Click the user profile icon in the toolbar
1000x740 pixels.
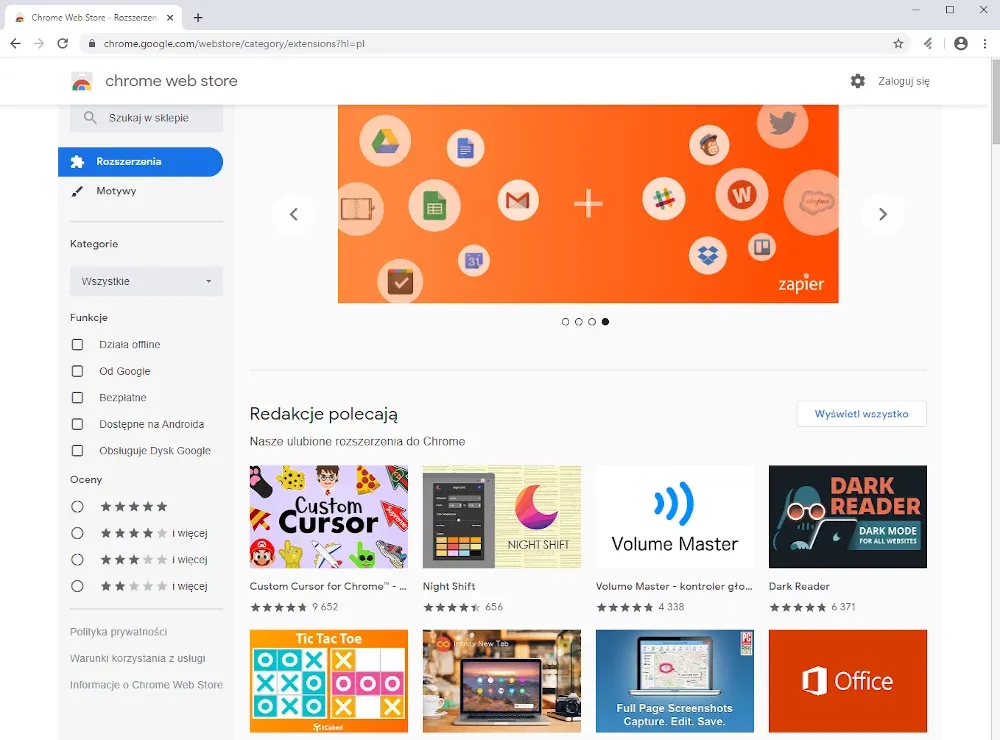[961, 43]
